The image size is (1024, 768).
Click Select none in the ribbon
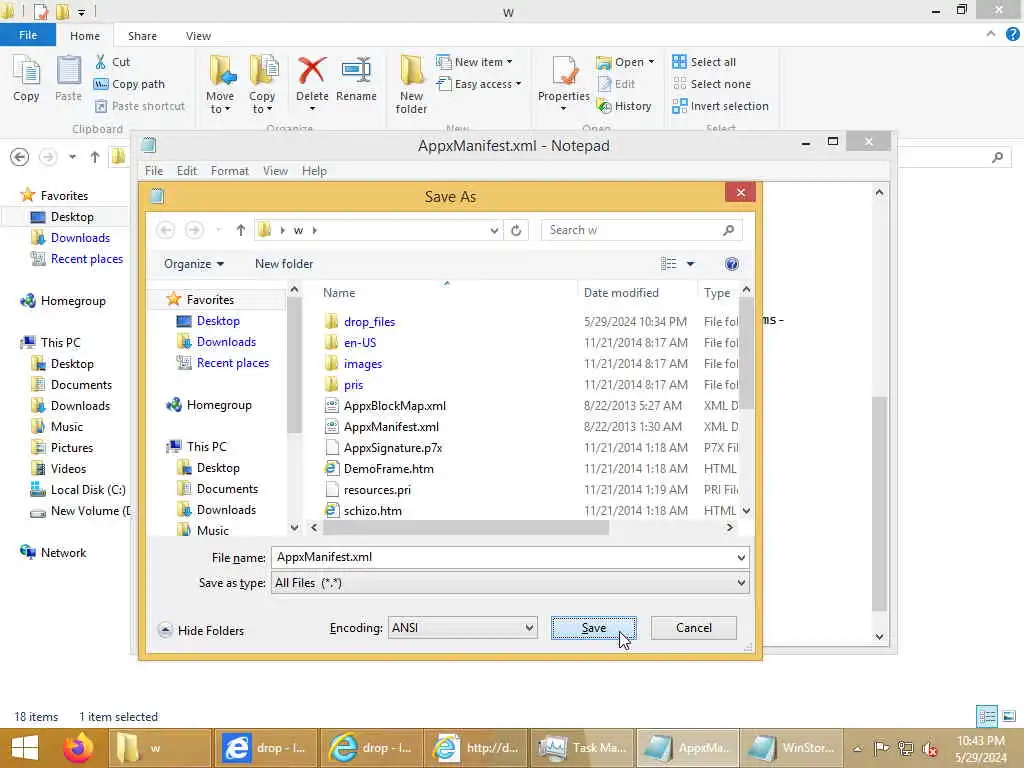point(712,84)
